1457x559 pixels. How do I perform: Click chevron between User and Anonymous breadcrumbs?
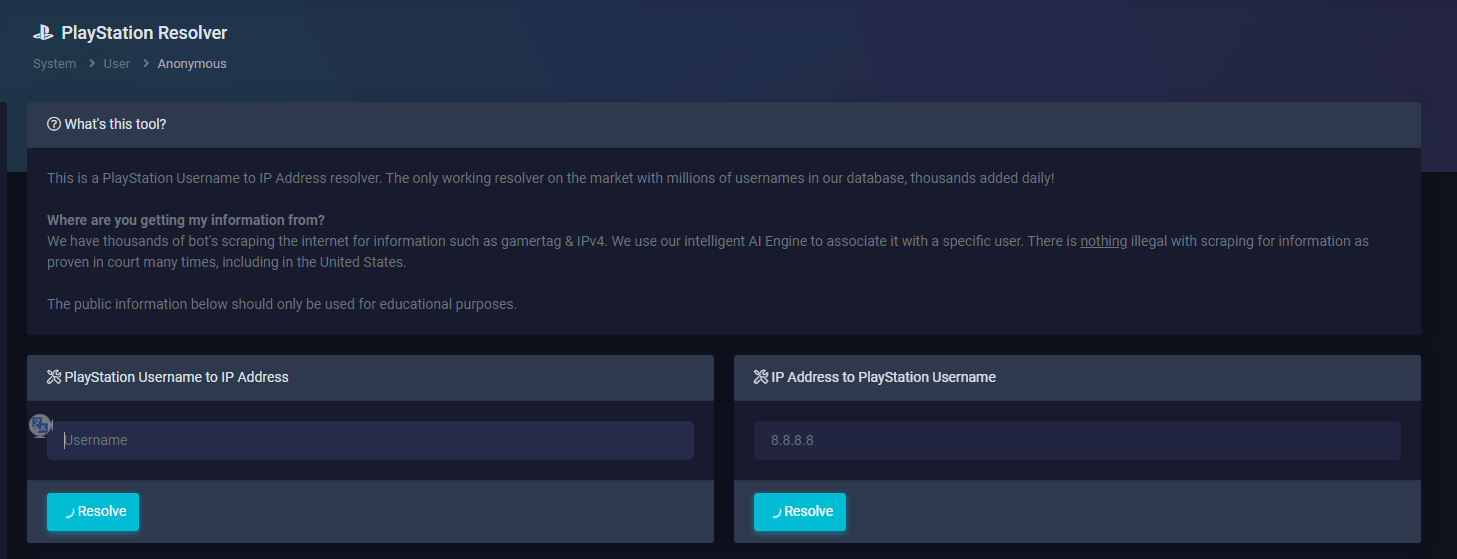pos(145,64)
